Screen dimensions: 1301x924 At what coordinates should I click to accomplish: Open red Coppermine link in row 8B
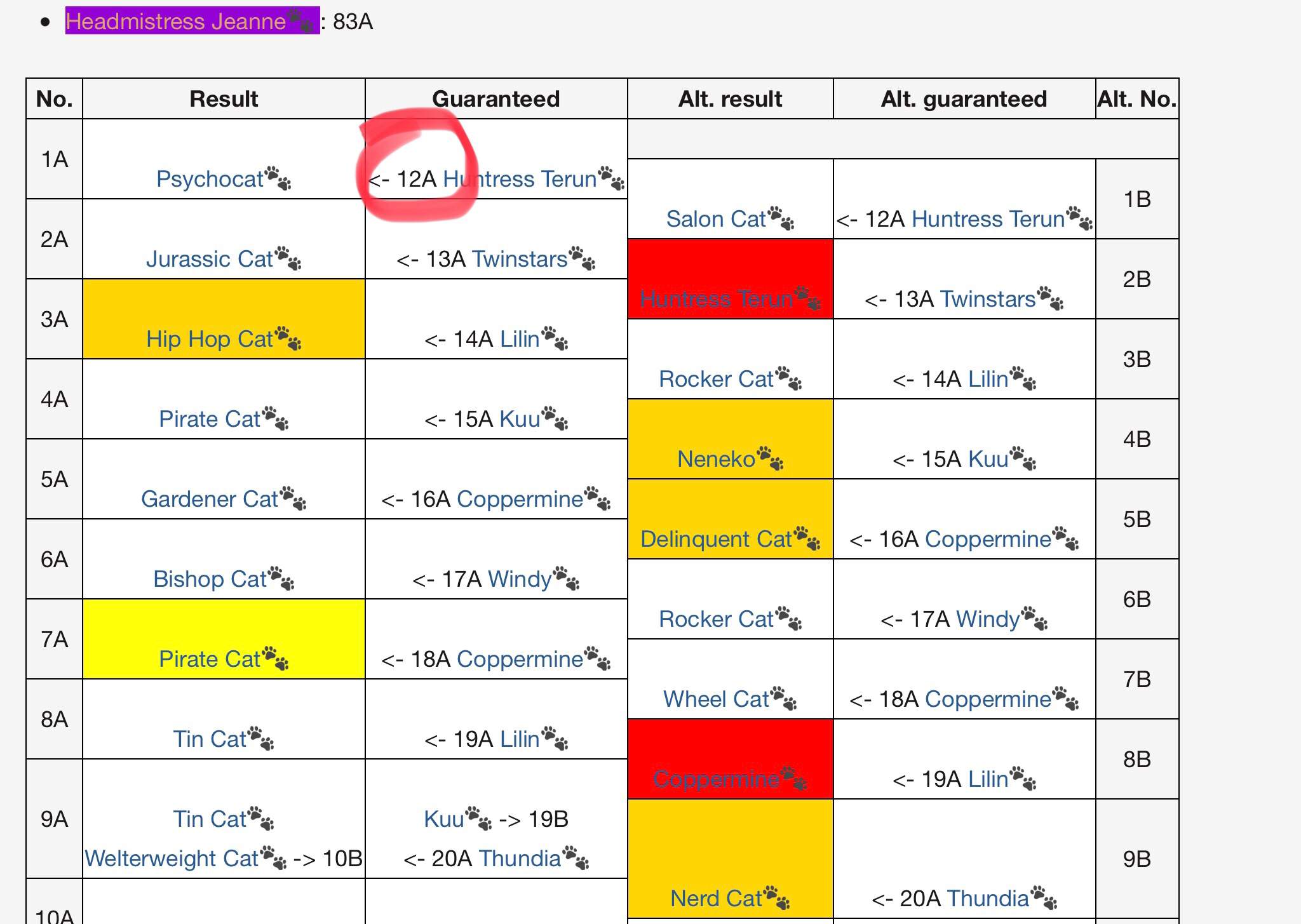(716, 779)
